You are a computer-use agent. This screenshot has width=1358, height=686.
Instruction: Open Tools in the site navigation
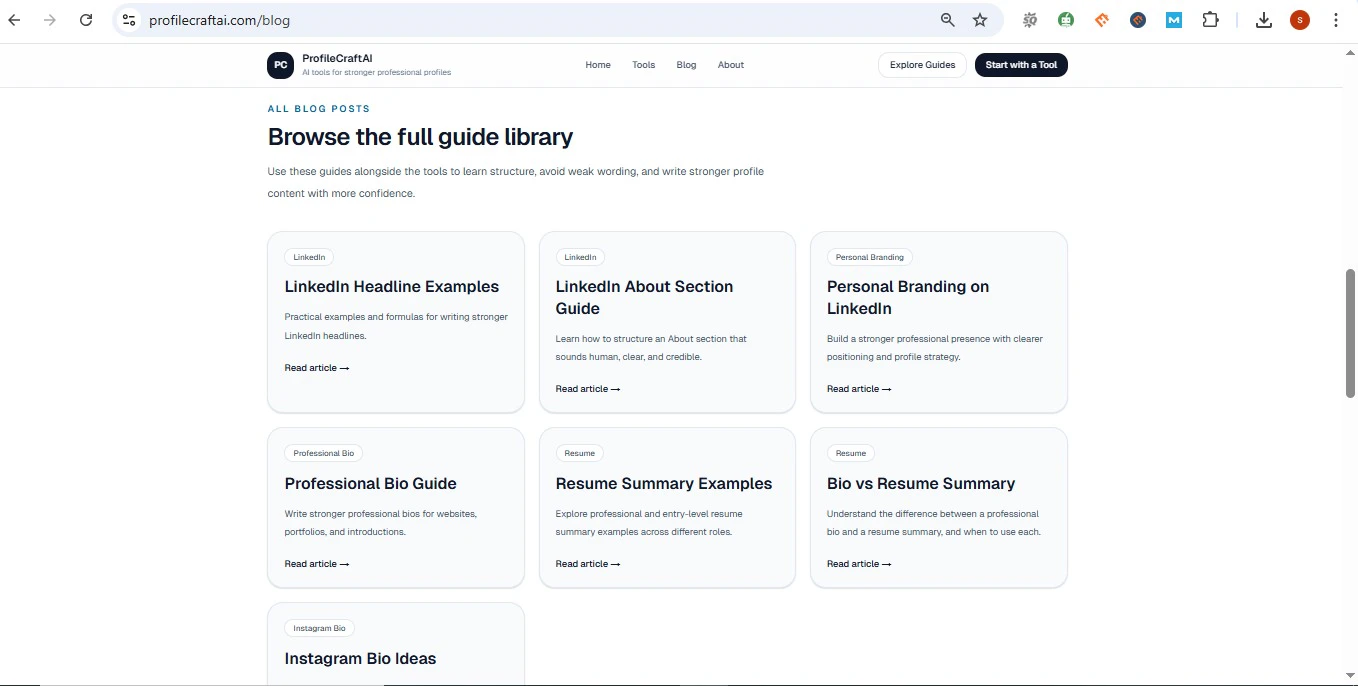[x=644, y=65]
